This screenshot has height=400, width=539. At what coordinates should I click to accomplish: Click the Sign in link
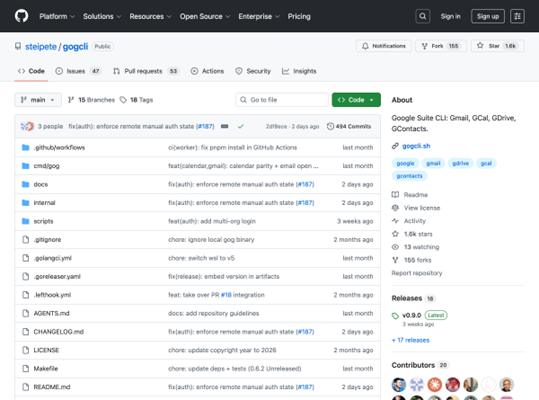coord(450,16)
